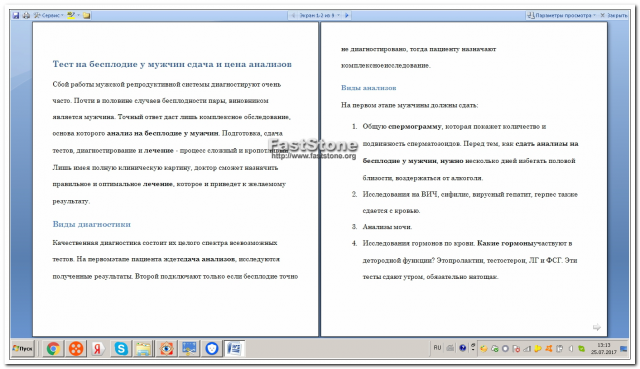Open Skype from the taskbar

coord(121,349)
